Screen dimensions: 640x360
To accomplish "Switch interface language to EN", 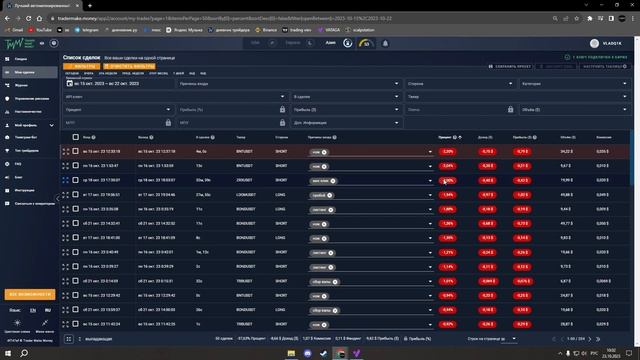I will 33,310.
